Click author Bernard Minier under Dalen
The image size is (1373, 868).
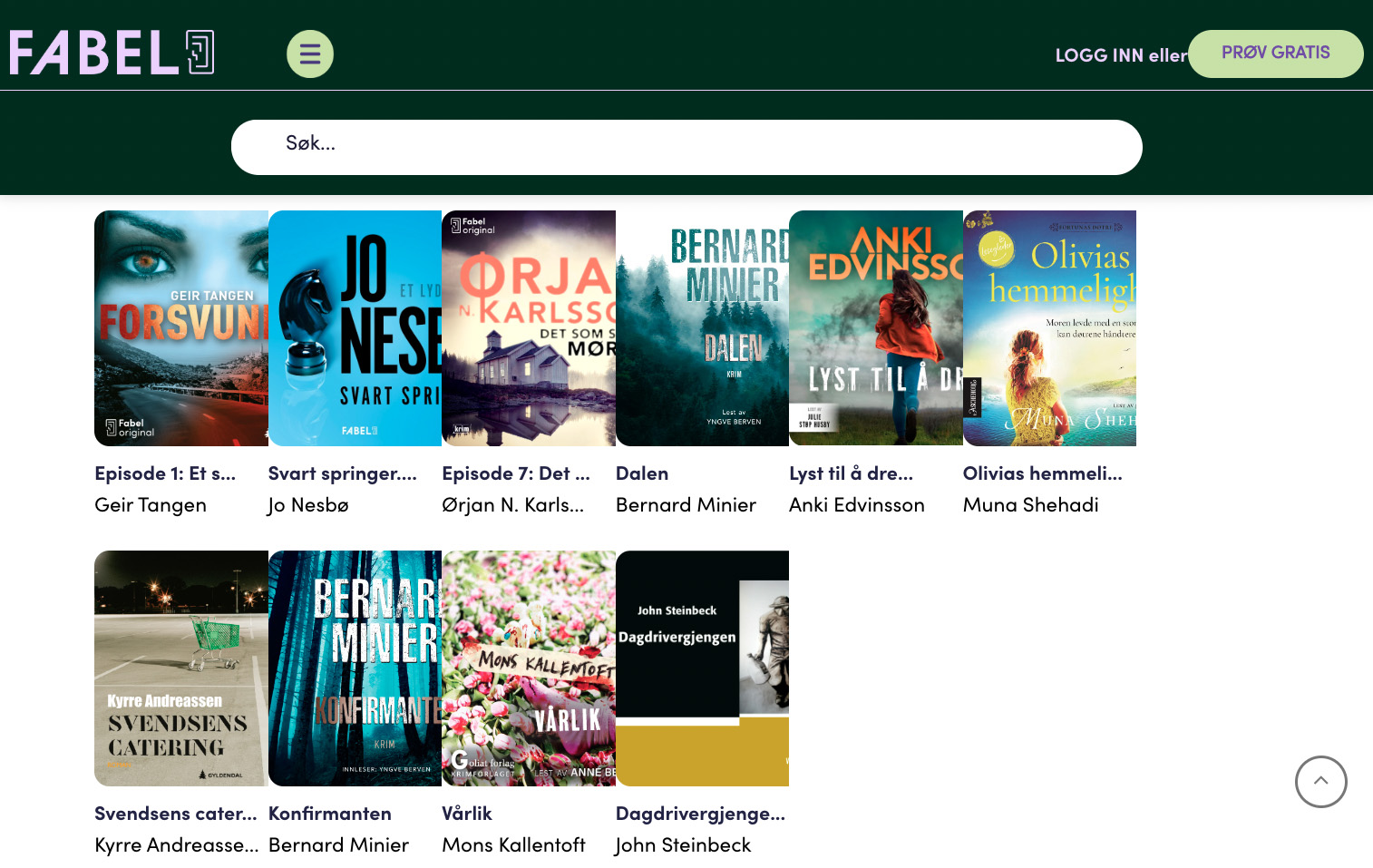tap(686, 505)
